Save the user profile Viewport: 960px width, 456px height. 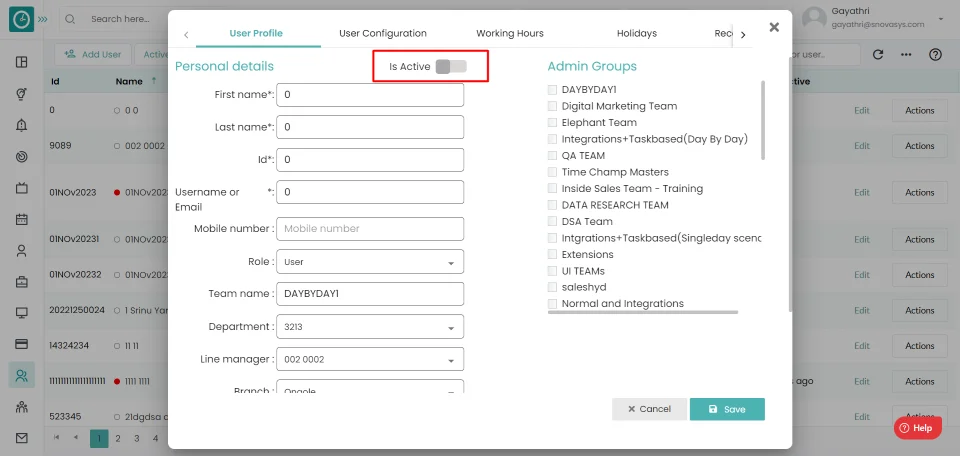tap(727, 409)
